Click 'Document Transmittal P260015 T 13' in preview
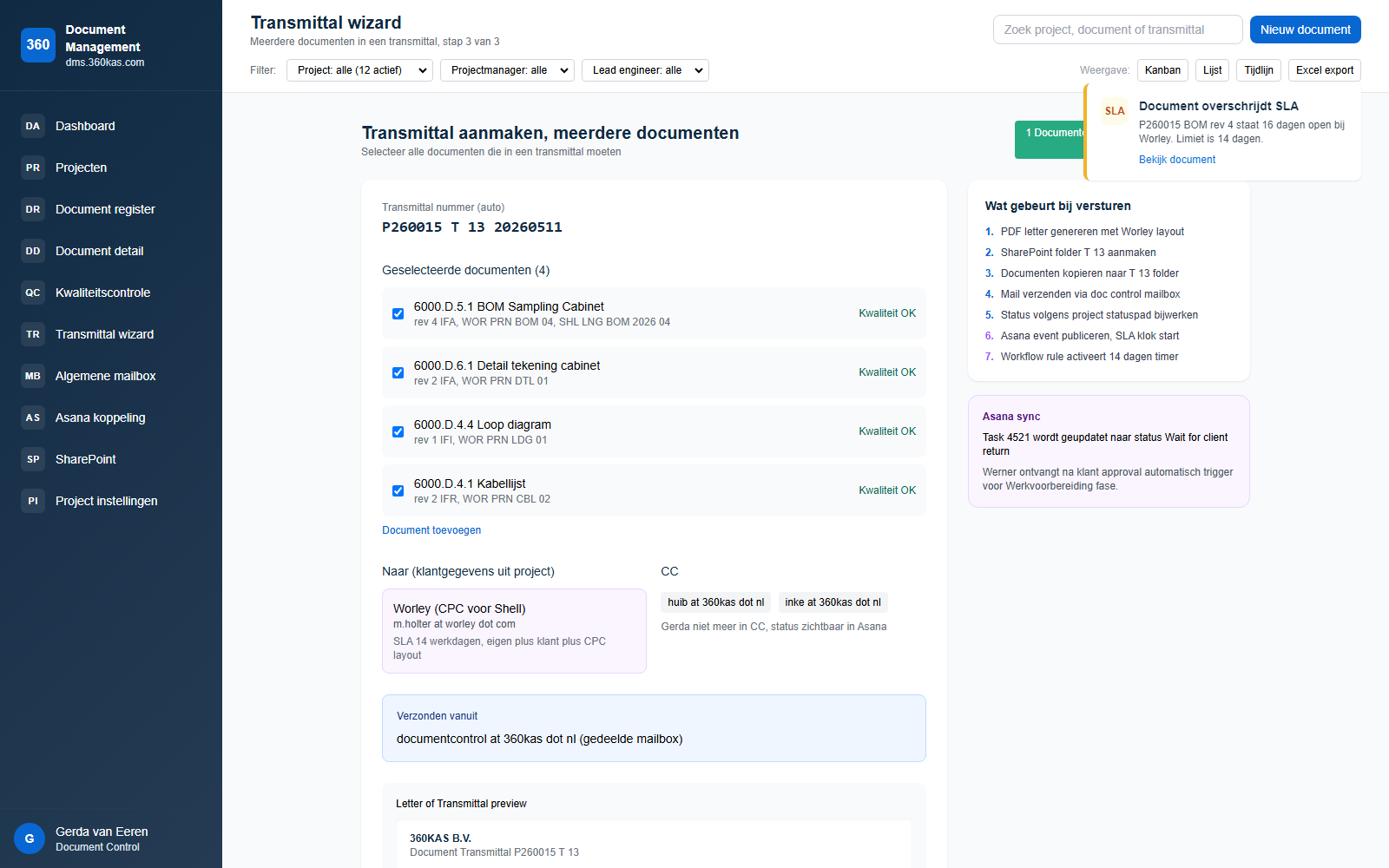 [494, 852]
